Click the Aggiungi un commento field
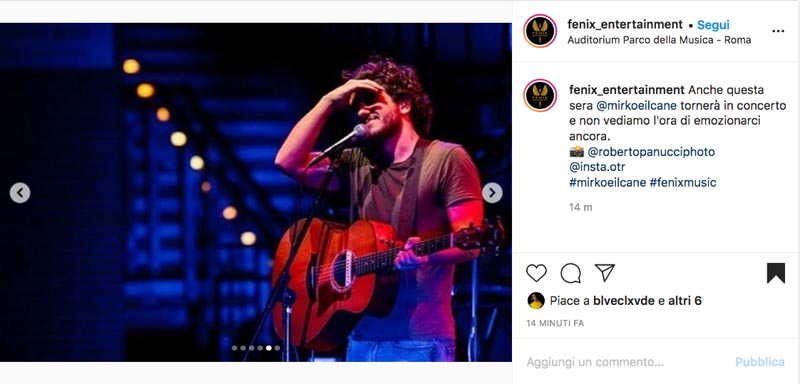800x384 pixels. click(x=628, y=362)
